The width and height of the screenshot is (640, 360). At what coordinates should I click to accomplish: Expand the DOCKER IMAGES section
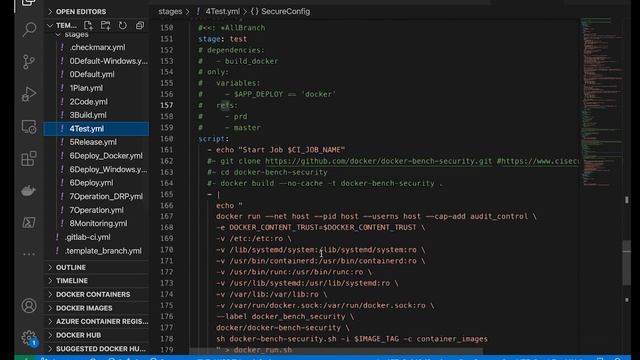[x=96, y=308]
